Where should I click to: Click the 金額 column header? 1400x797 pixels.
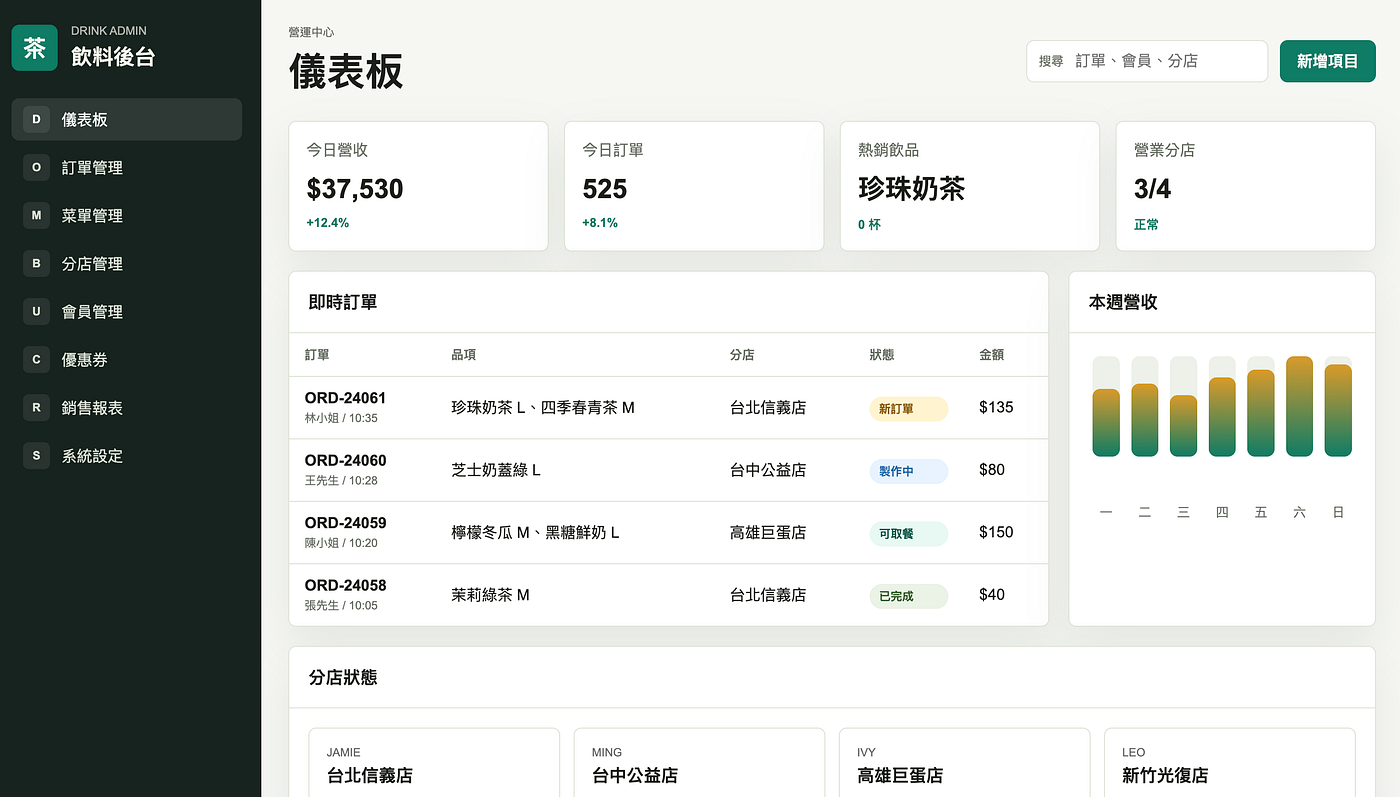[x=992, y=355]
